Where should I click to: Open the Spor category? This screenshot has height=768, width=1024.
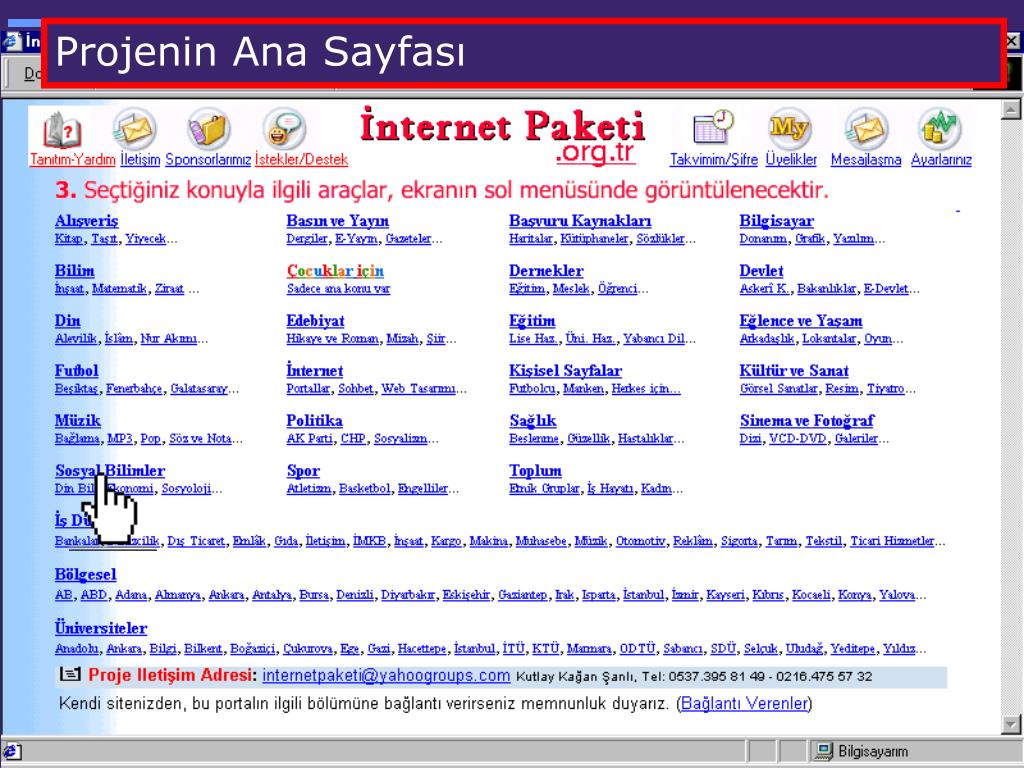tap(303, 471)
